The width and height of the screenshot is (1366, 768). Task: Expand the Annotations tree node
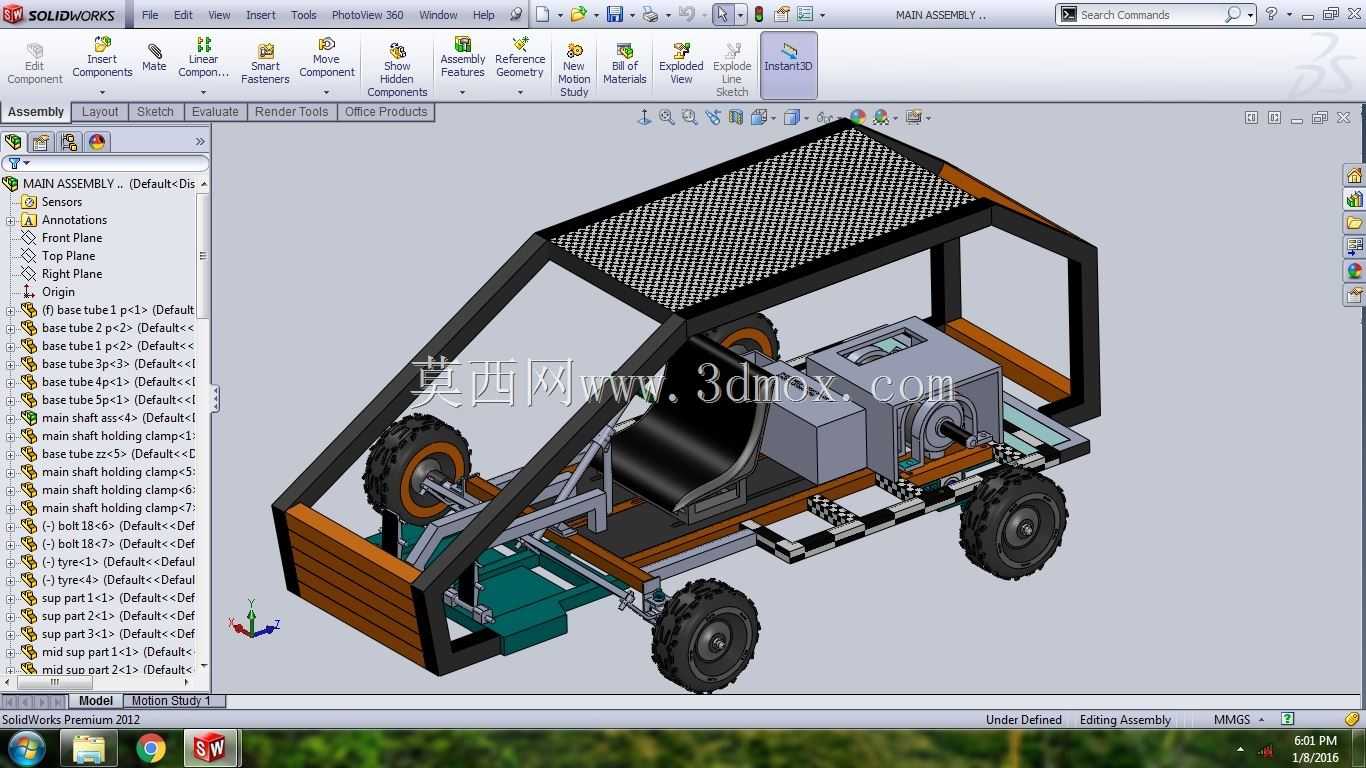(x=11, y=220)
